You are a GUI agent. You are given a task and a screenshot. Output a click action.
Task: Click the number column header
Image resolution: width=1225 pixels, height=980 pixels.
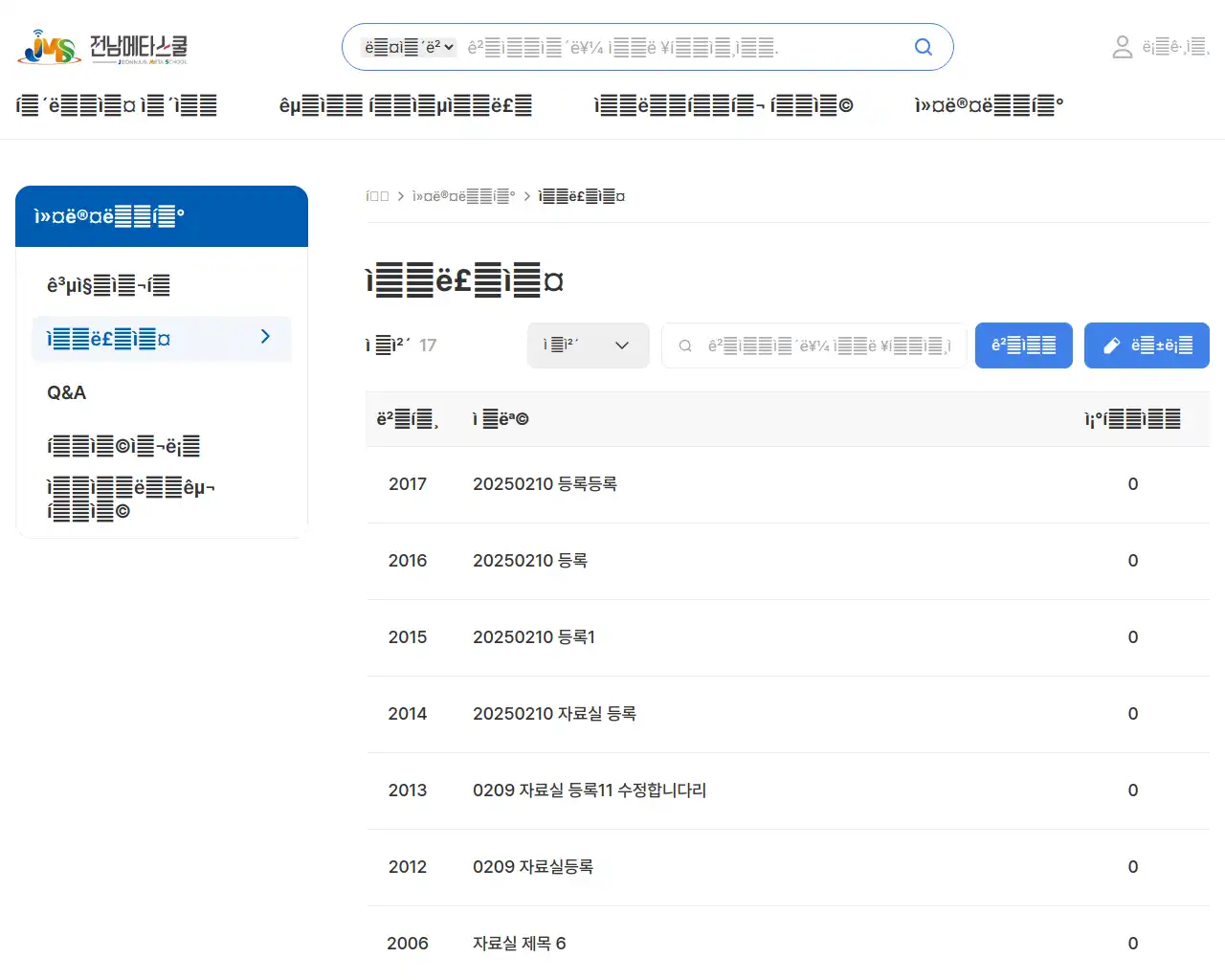[408, 419]
